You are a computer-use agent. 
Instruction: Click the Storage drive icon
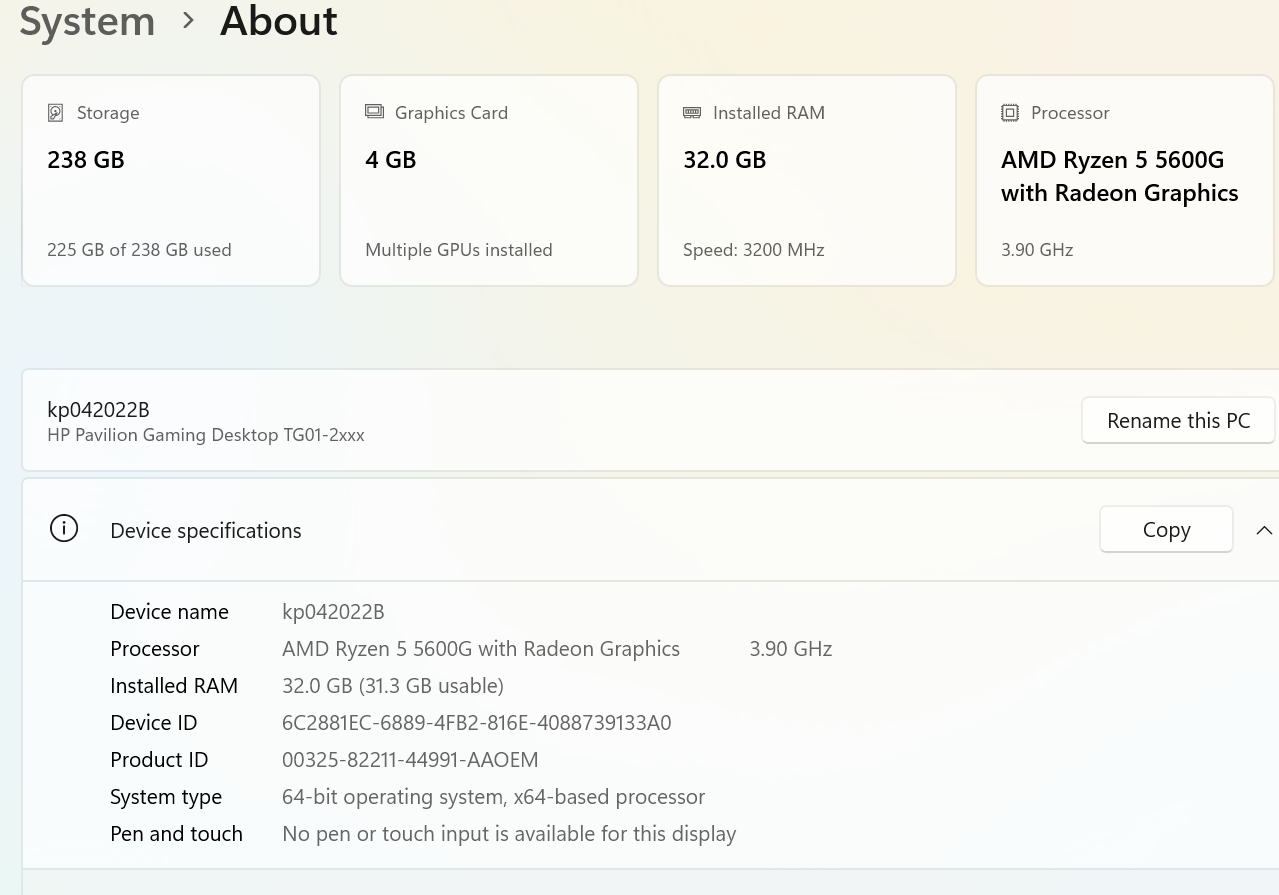click(56, 113)
